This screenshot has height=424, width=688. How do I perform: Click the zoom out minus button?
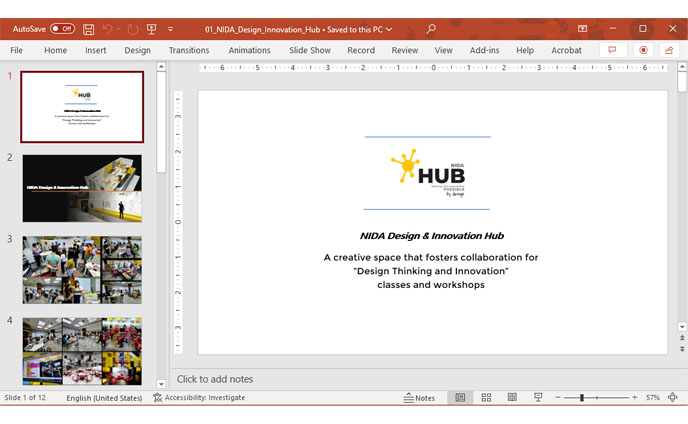pyautogui.click(x=558, y=398)
